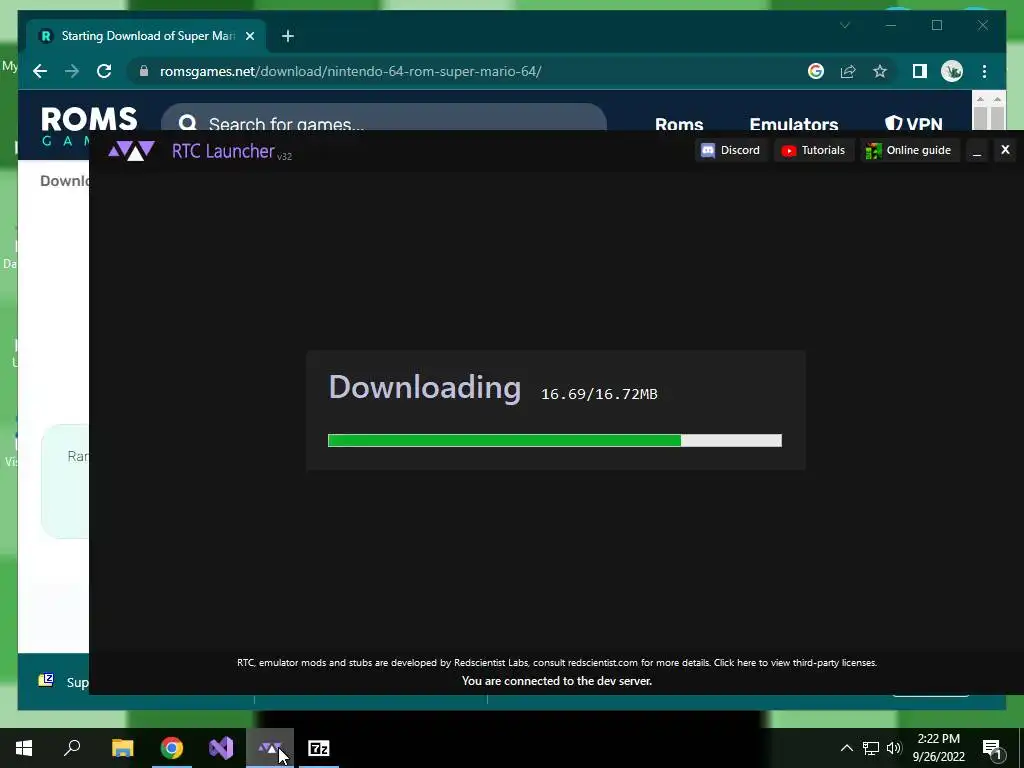Open 7-Zip from the taskbar

pyautogui.click(x=319, y=748)
